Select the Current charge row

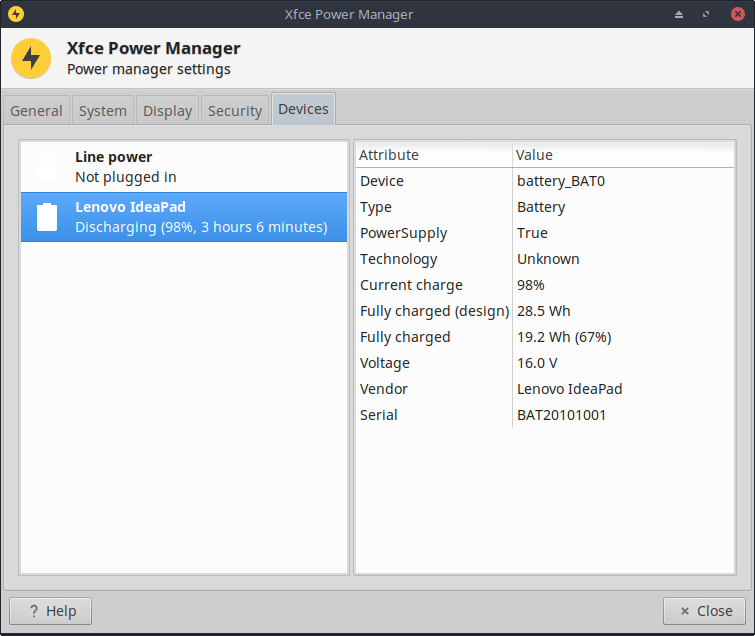coord(545,285)
